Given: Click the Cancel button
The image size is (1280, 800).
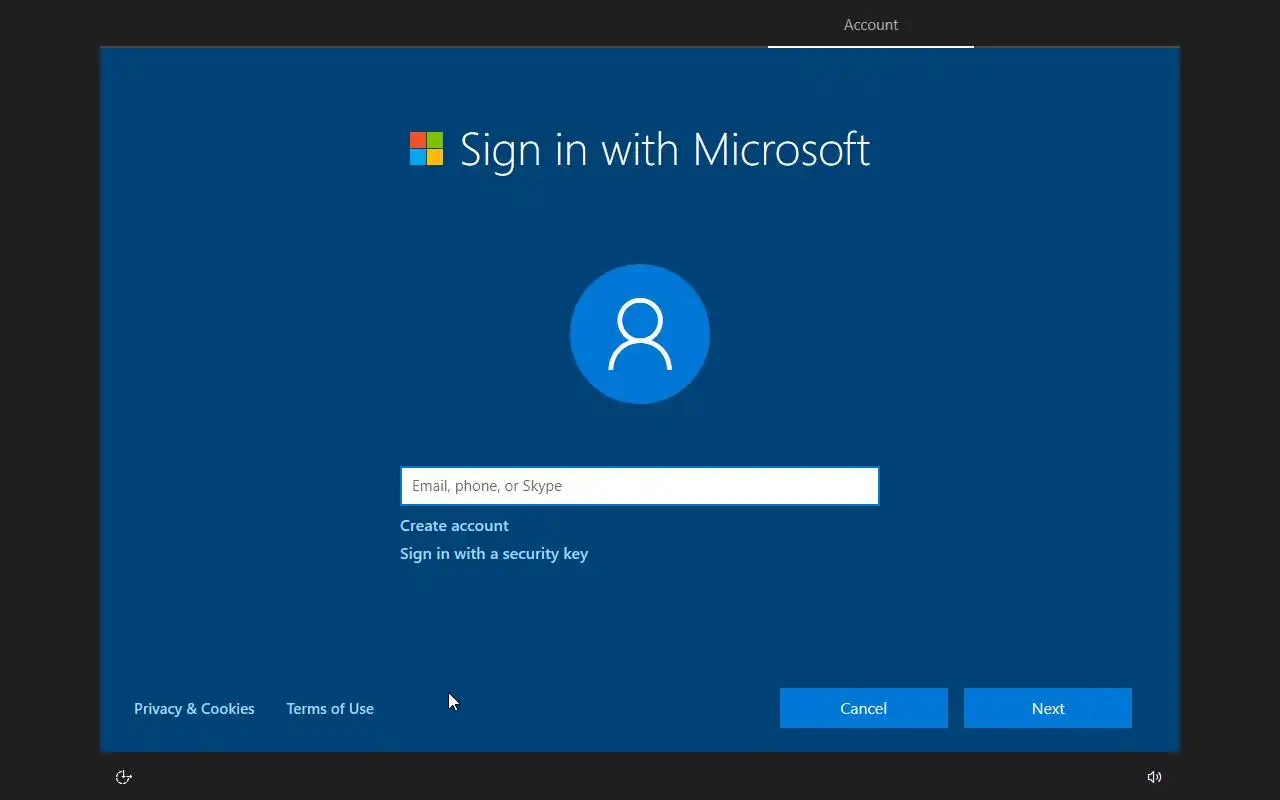Looking at the screenshot, I should pyautogui.click(x=864, y=708).
